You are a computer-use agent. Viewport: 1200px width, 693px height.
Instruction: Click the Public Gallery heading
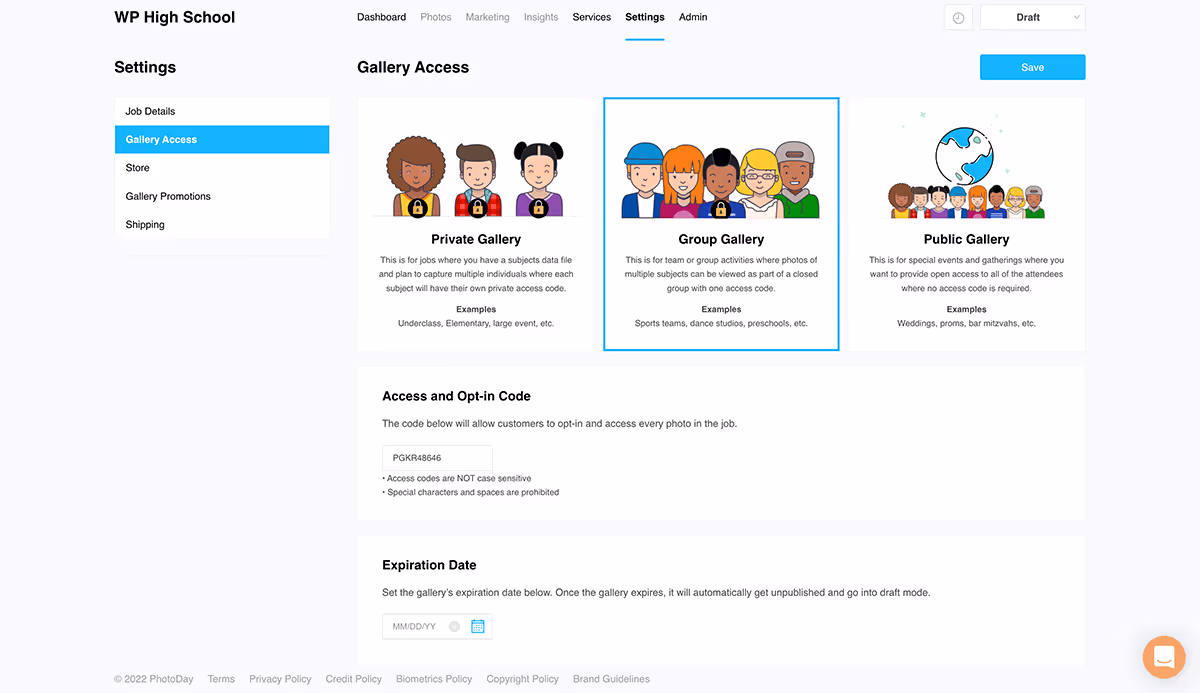click(x=966, y=239)
